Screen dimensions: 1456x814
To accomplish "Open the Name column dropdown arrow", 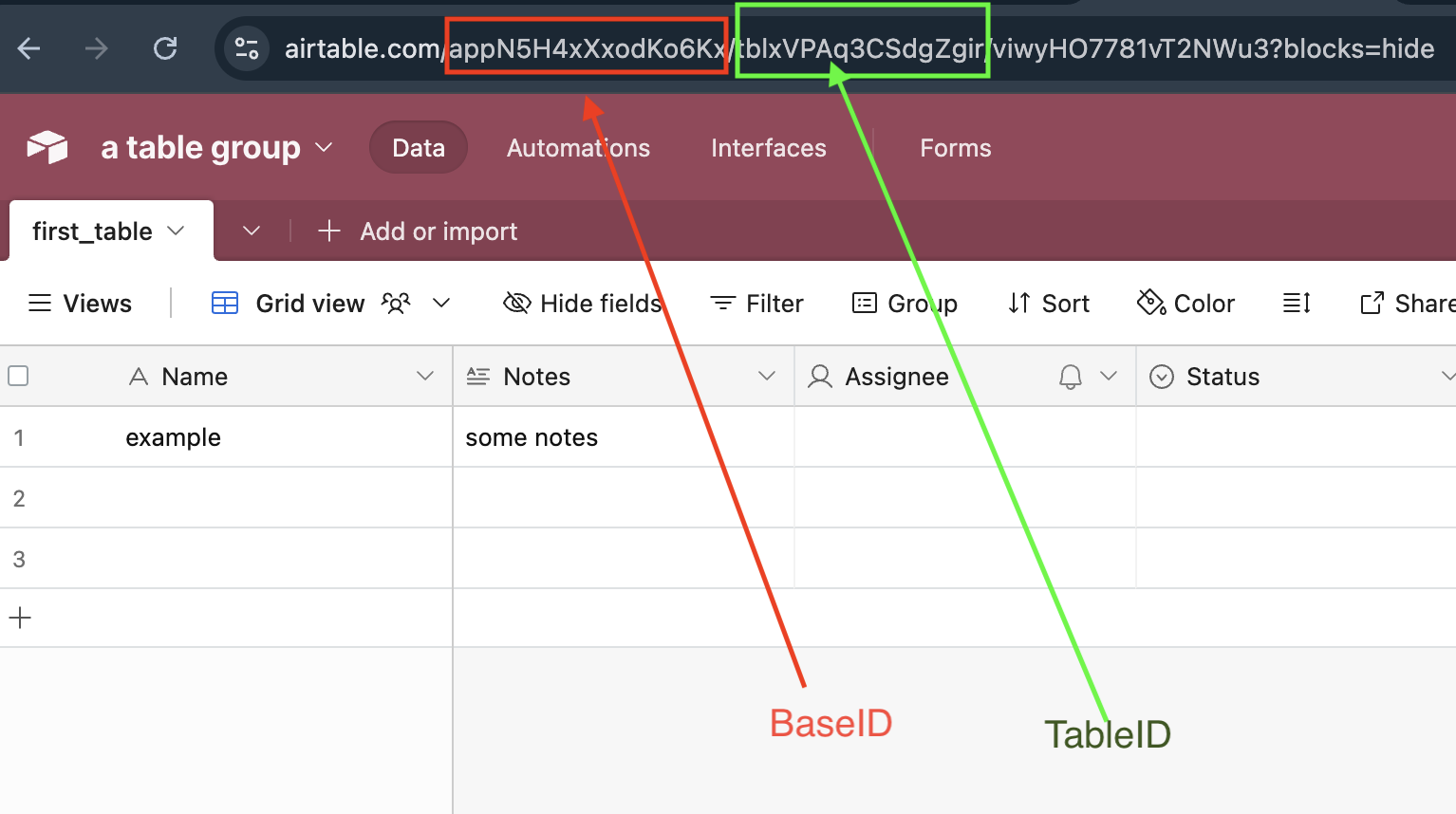I will point(425,377).
